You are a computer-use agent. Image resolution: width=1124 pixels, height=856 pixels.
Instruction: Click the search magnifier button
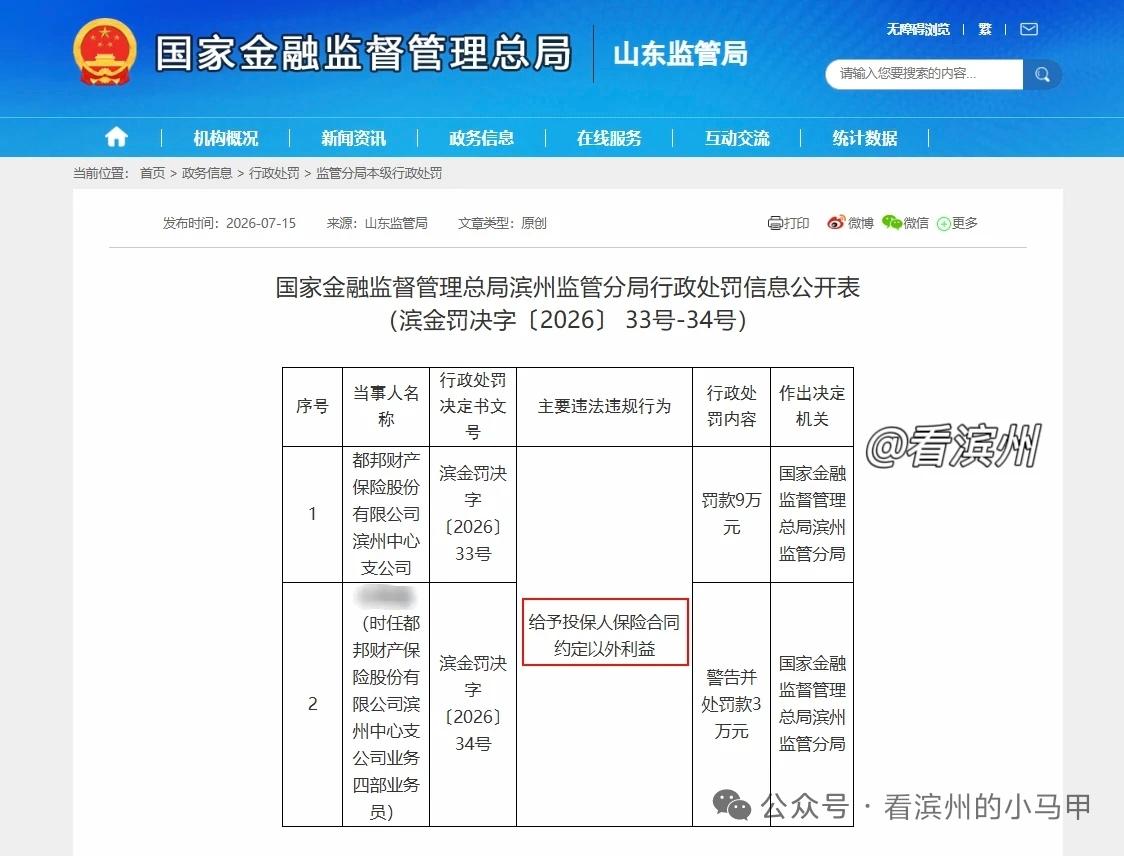1042,74
